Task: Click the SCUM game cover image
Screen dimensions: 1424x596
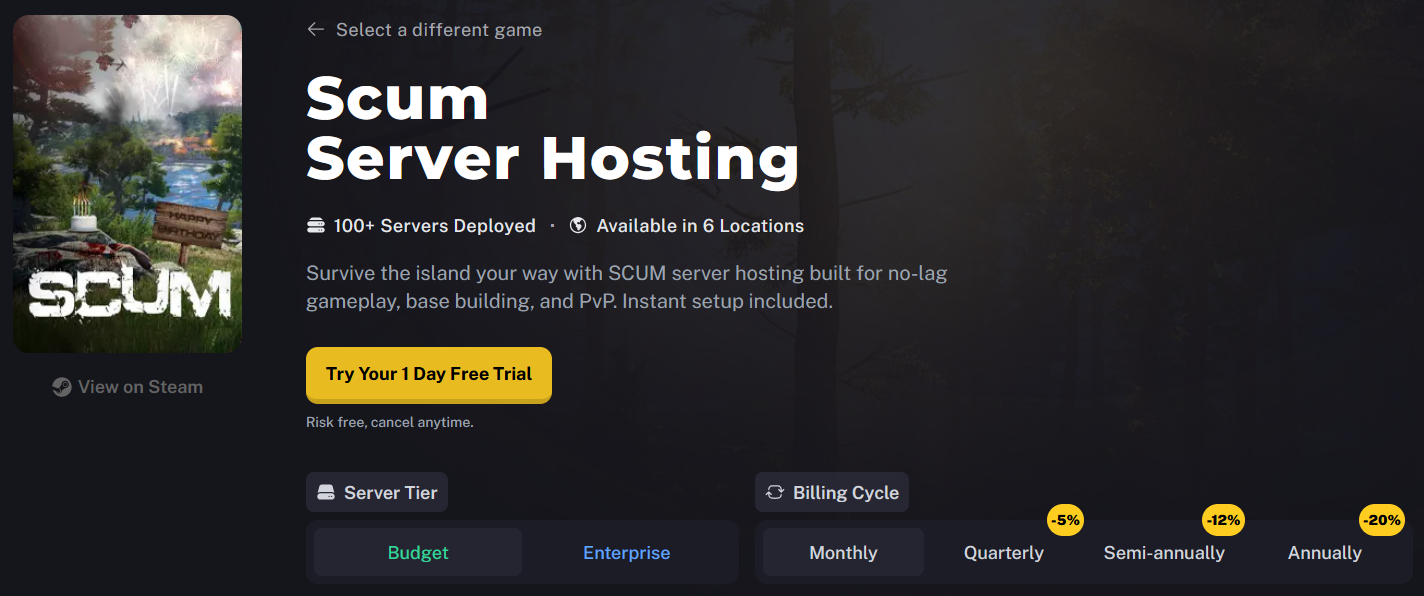Action: [x=127, y=184]
